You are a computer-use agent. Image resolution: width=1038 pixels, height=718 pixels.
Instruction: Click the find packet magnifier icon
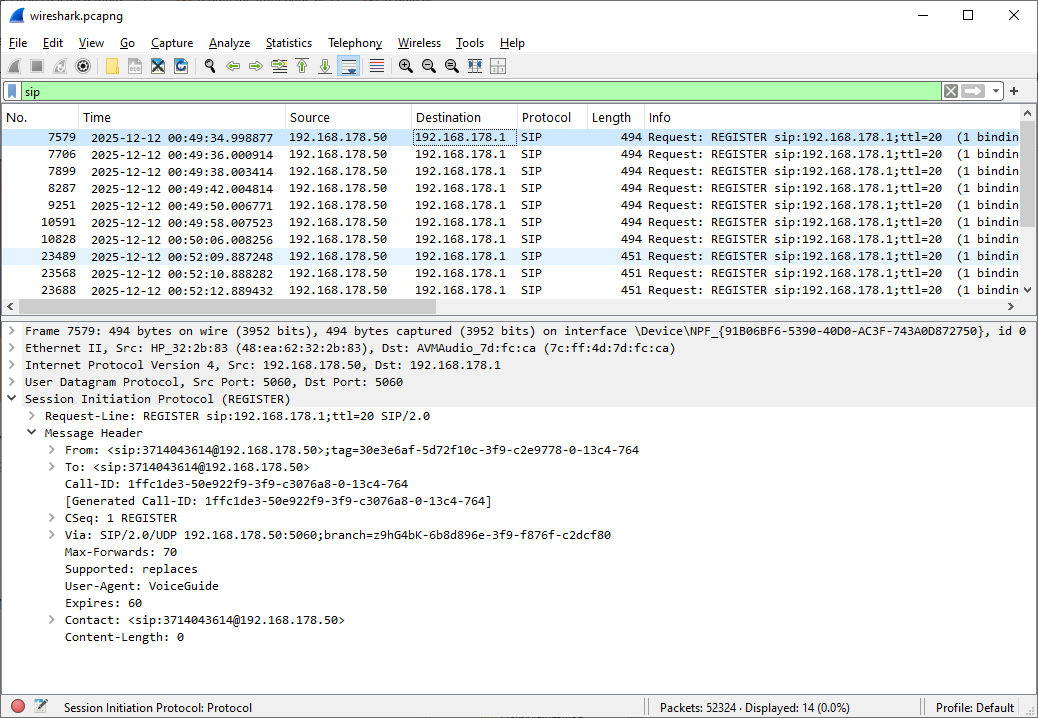(210, 66)
